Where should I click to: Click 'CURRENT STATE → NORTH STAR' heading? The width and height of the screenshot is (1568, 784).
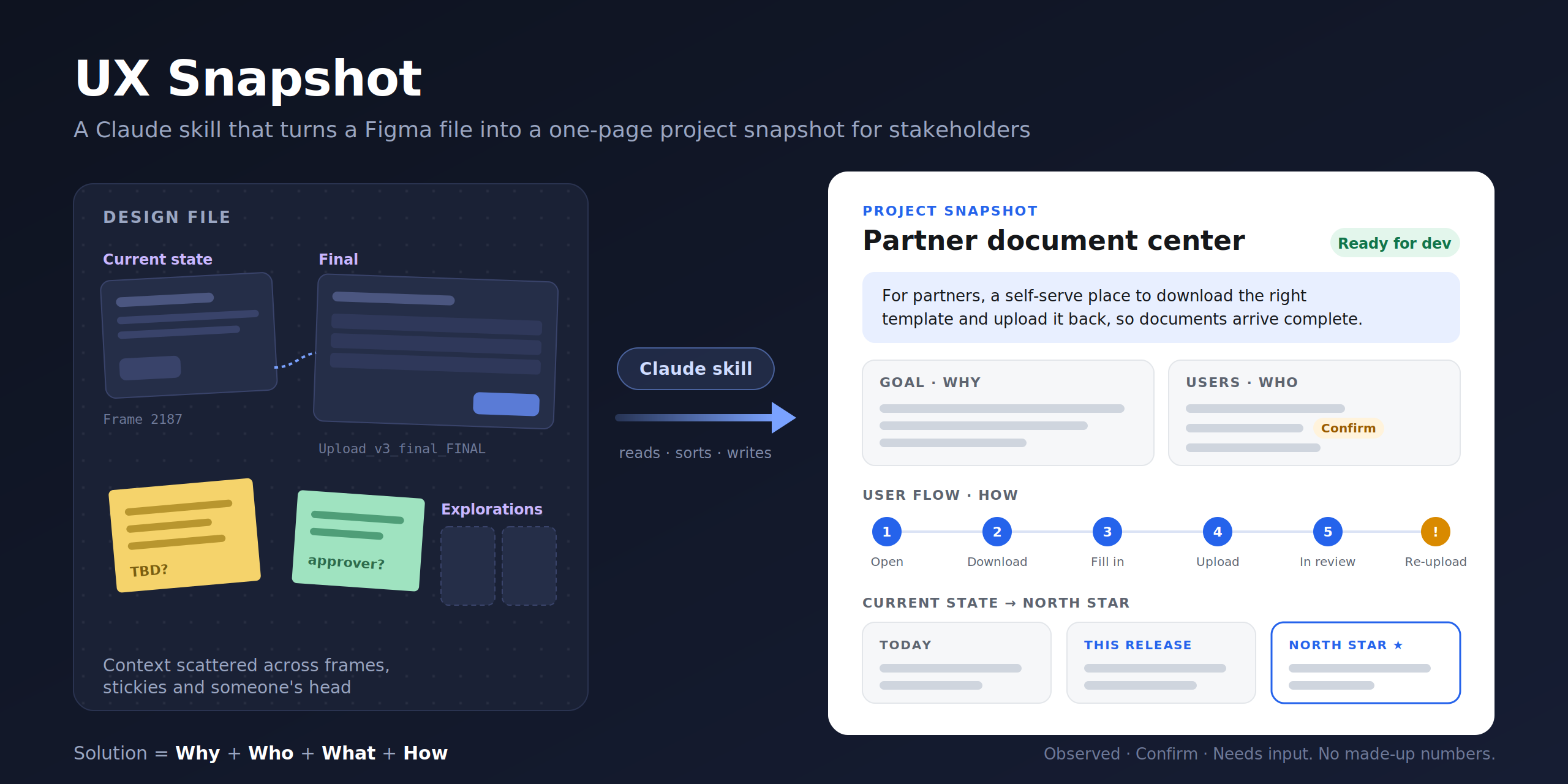[996, 603]
